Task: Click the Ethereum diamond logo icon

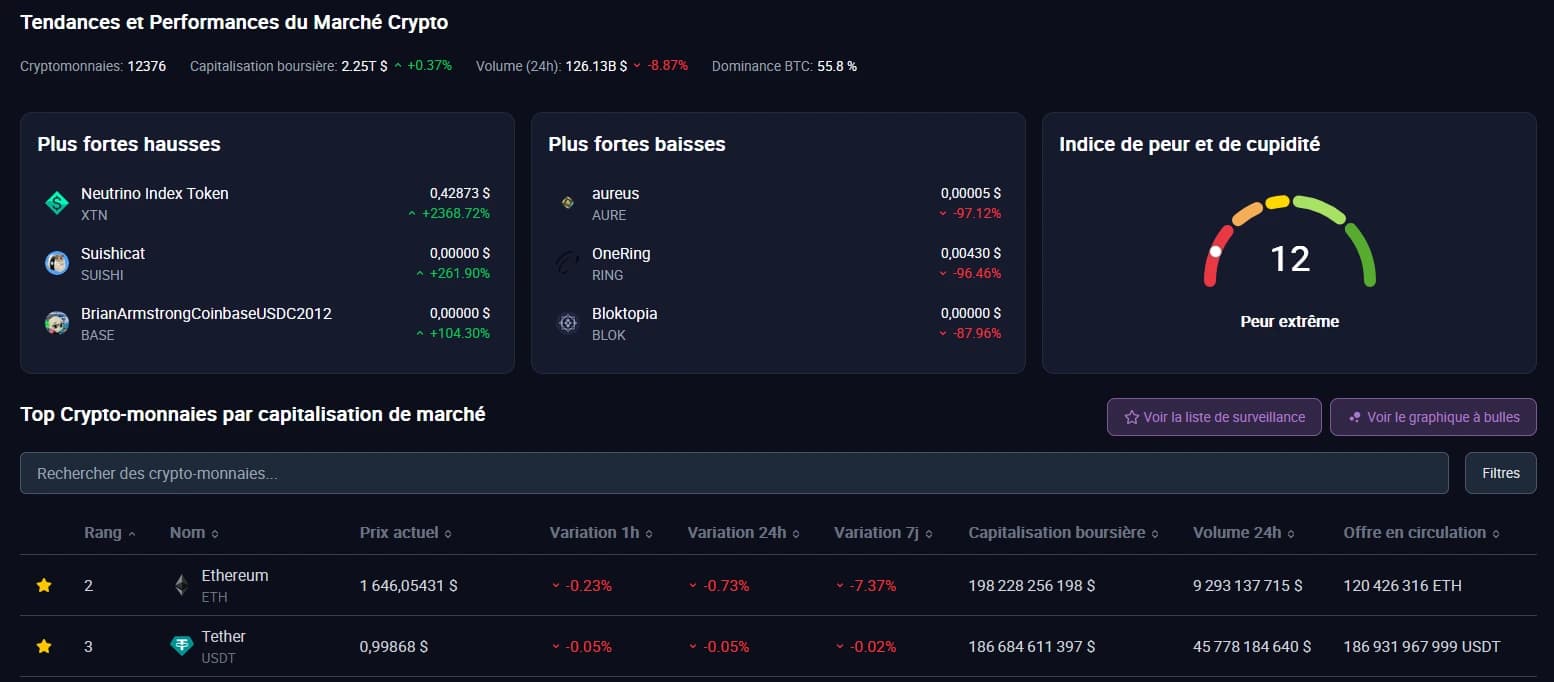Action: pyautogui.click(x=181, y=585)
